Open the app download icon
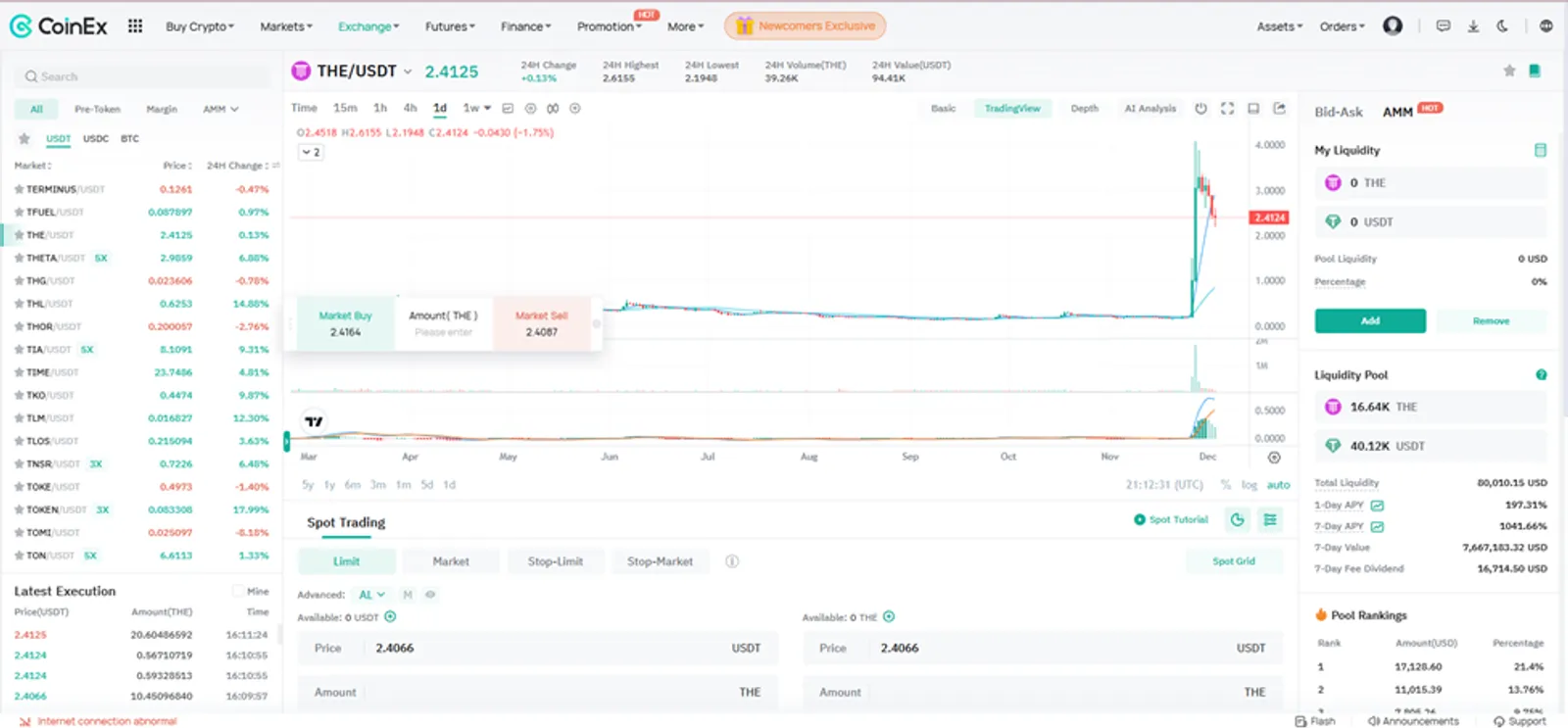The width and height of the screenshot is (1568, 728). pos(1473,26)
